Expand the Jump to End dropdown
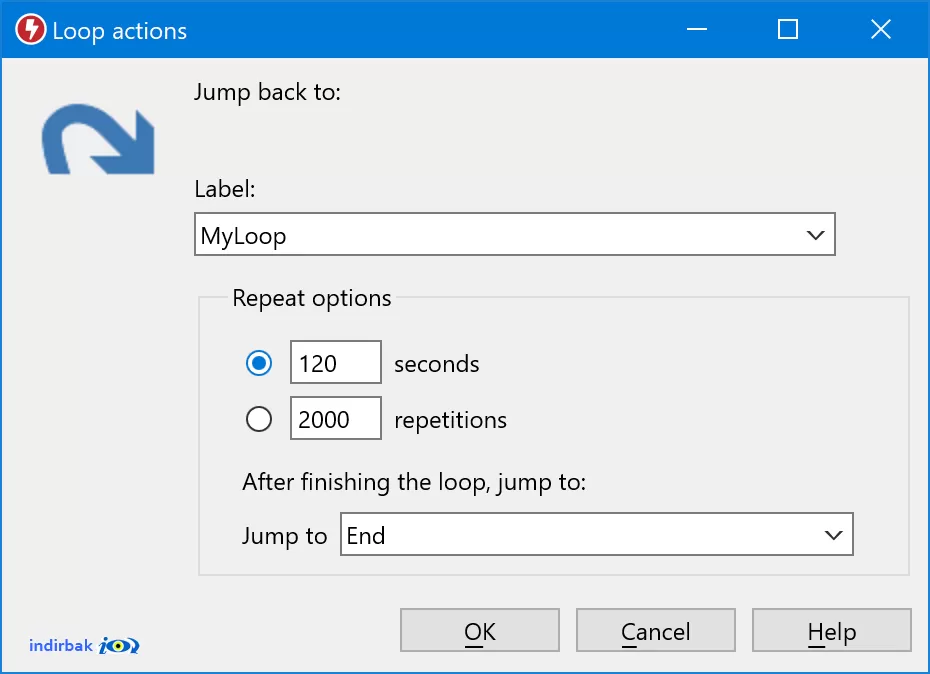Image resolution: width=930 pixels, height=674 pixels. [x=596, y=535]
